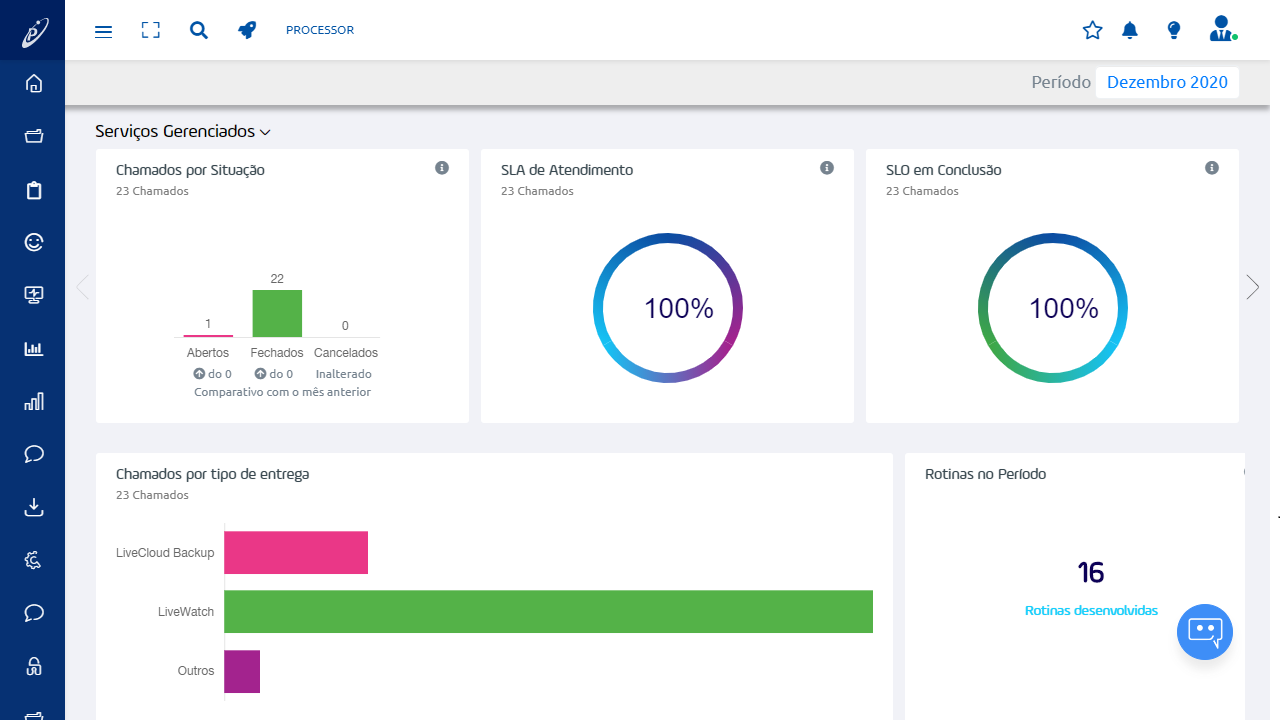Image resolution: width=1280 pixels, height=720 pixels.
Task: Open the download icon in the sidebar
Action: coord(34,507)
